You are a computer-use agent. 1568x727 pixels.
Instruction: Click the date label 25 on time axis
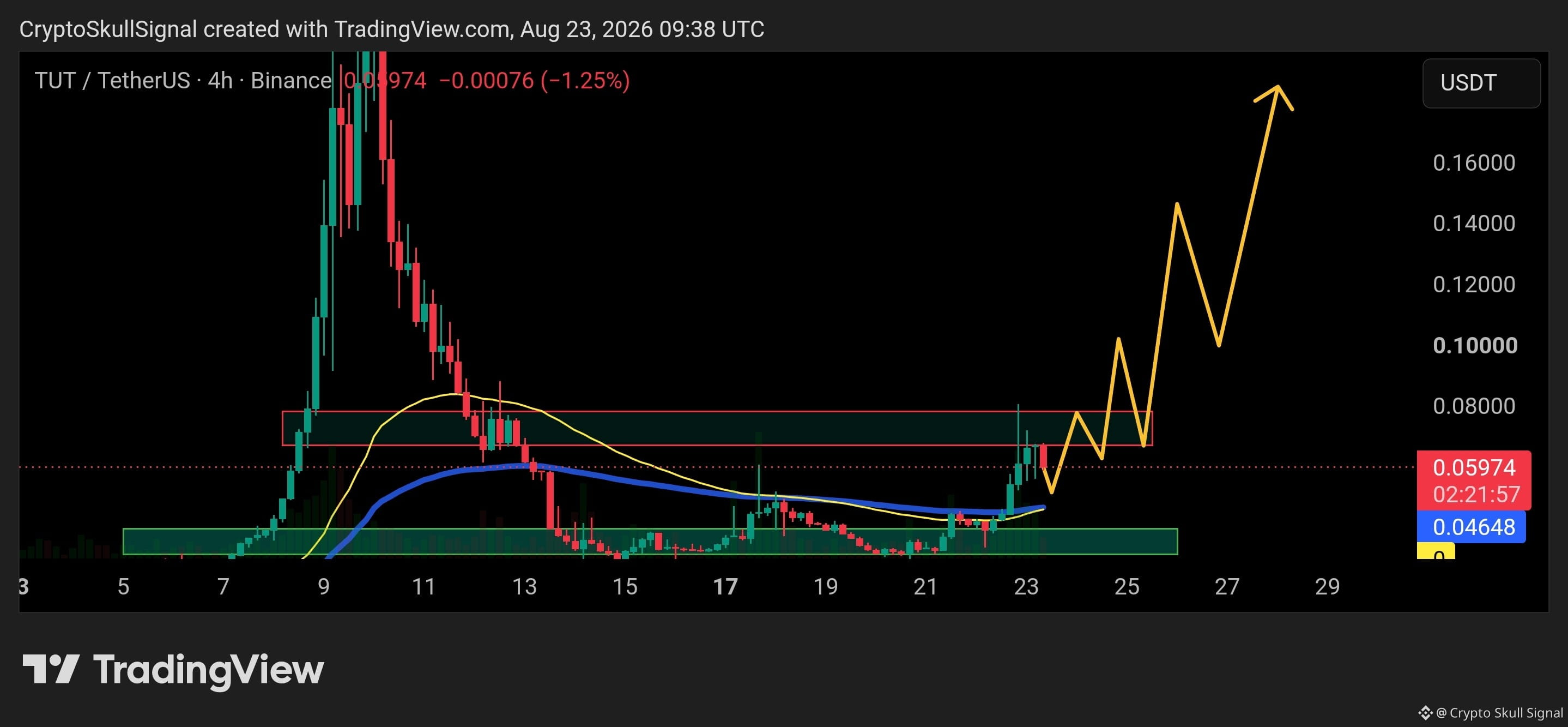pyautogui.click(x=1126, y=586)
